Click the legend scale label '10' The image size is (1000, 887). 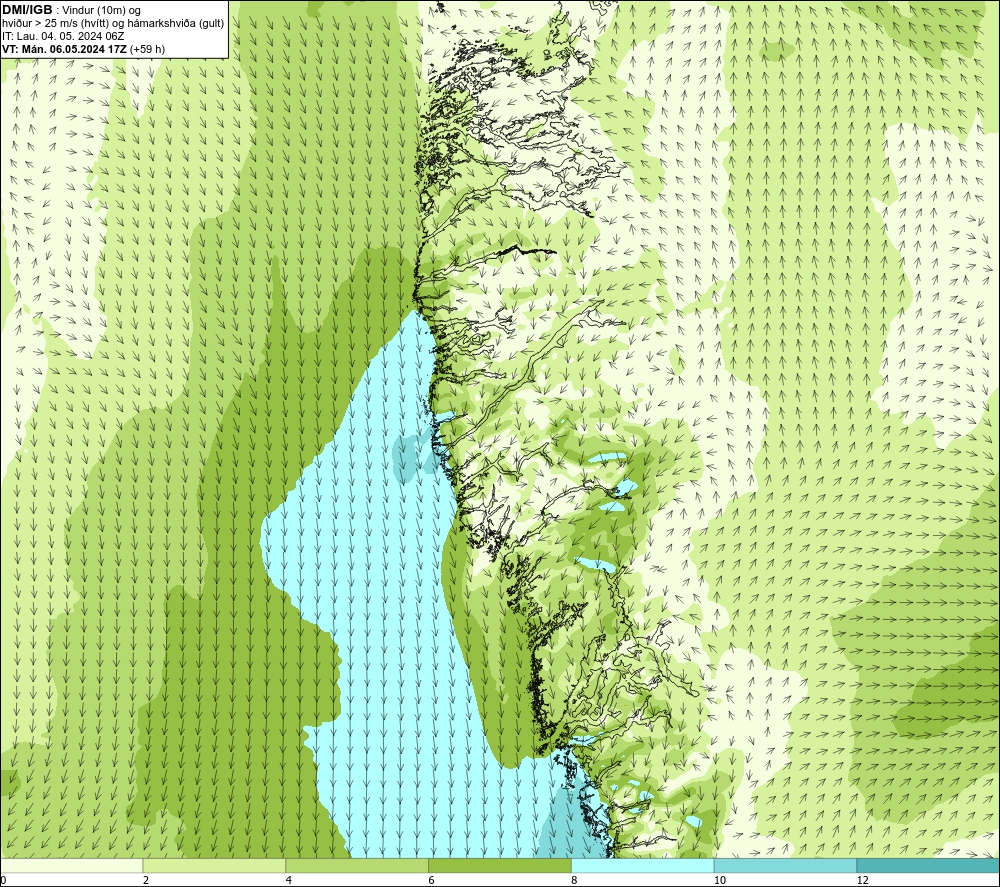coord(720,880)
